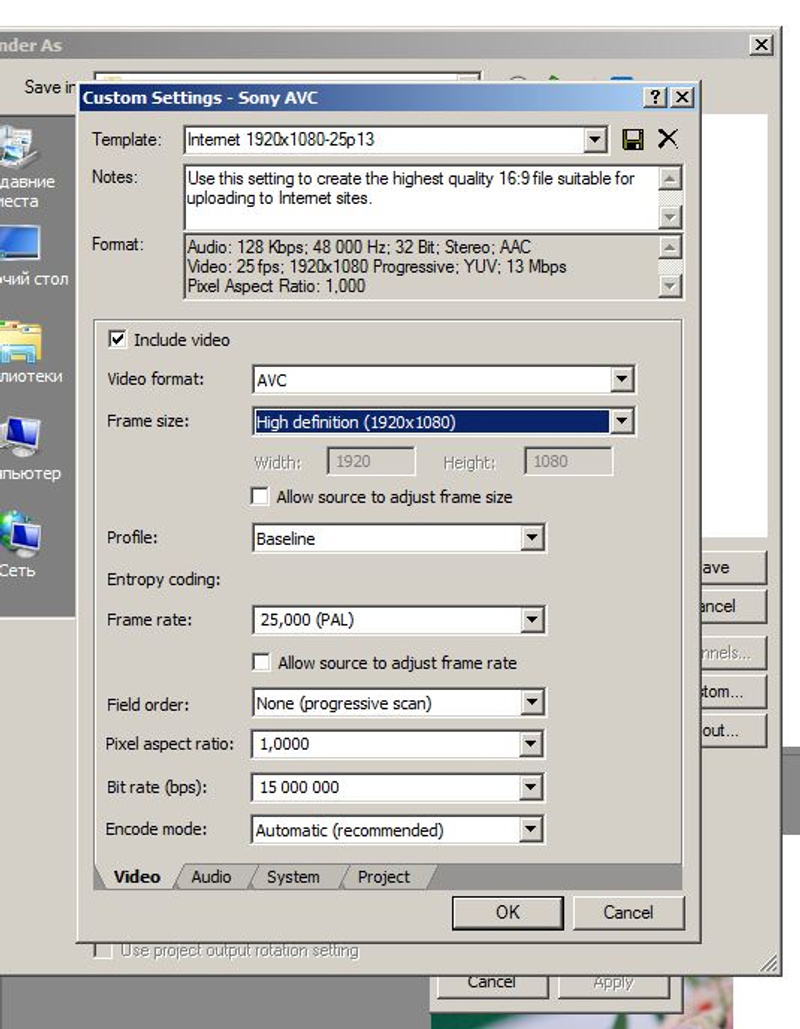
Task: Uncheck the Include video checkbox
Action: coord(117,339)
